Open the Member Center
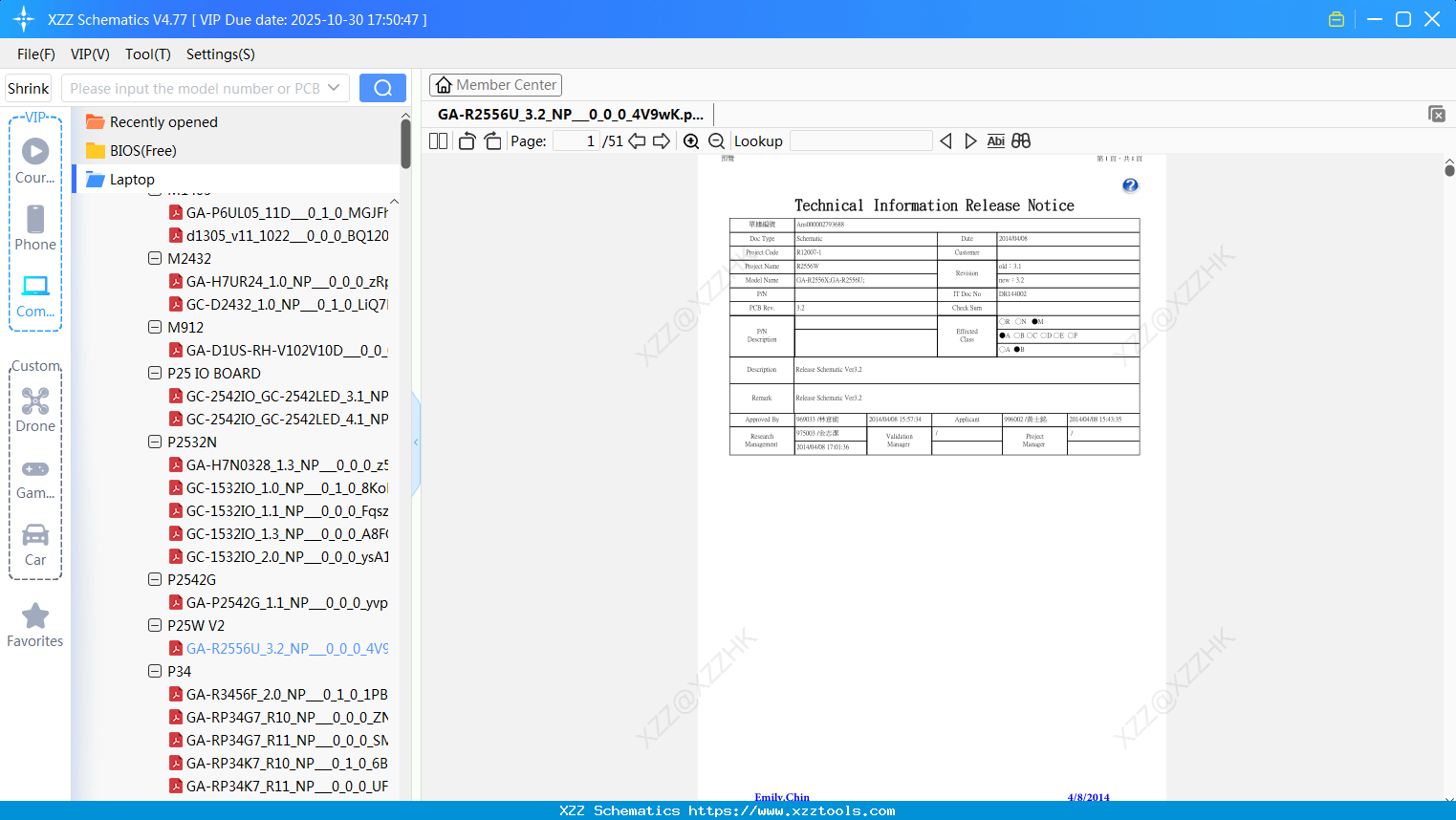 coord(495,85)
